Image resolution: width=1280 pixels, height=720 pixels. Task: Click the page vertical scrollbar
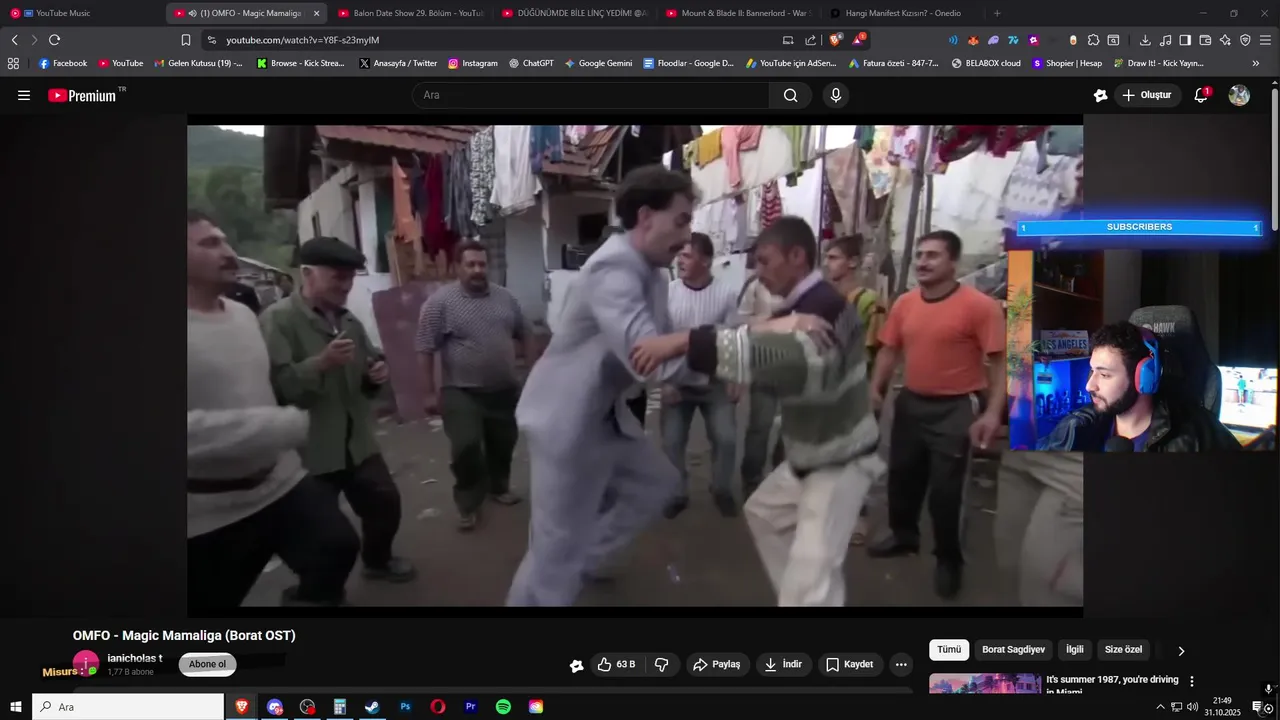(1275, 160)
